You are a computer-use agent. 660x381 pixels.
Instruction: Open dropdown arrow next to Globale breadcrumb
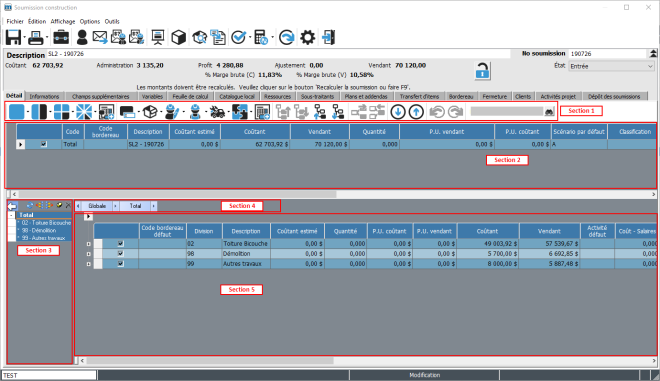[x=115, y=206]
